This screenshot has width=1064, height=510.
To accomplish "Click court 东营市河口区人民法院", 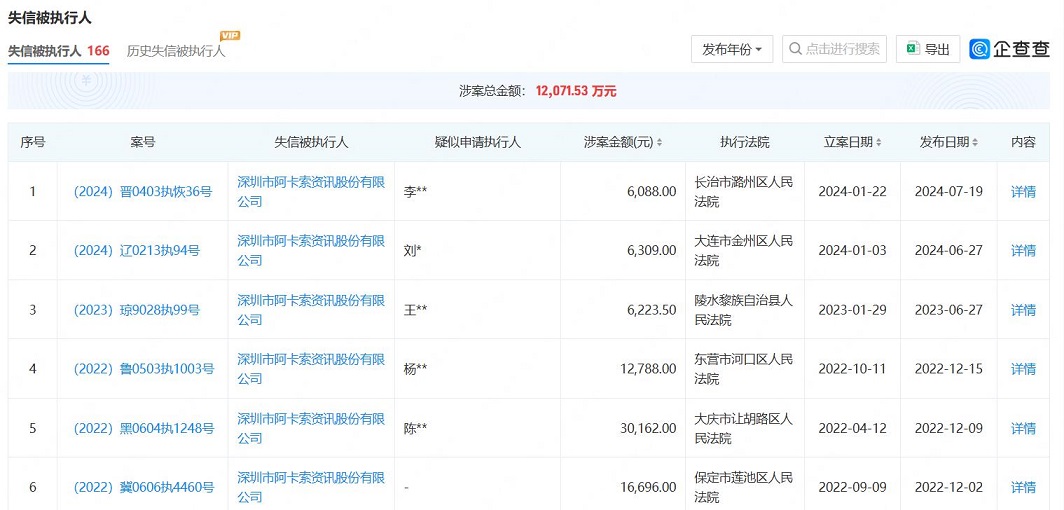I will pyautogui.click(x=744, y=369).
